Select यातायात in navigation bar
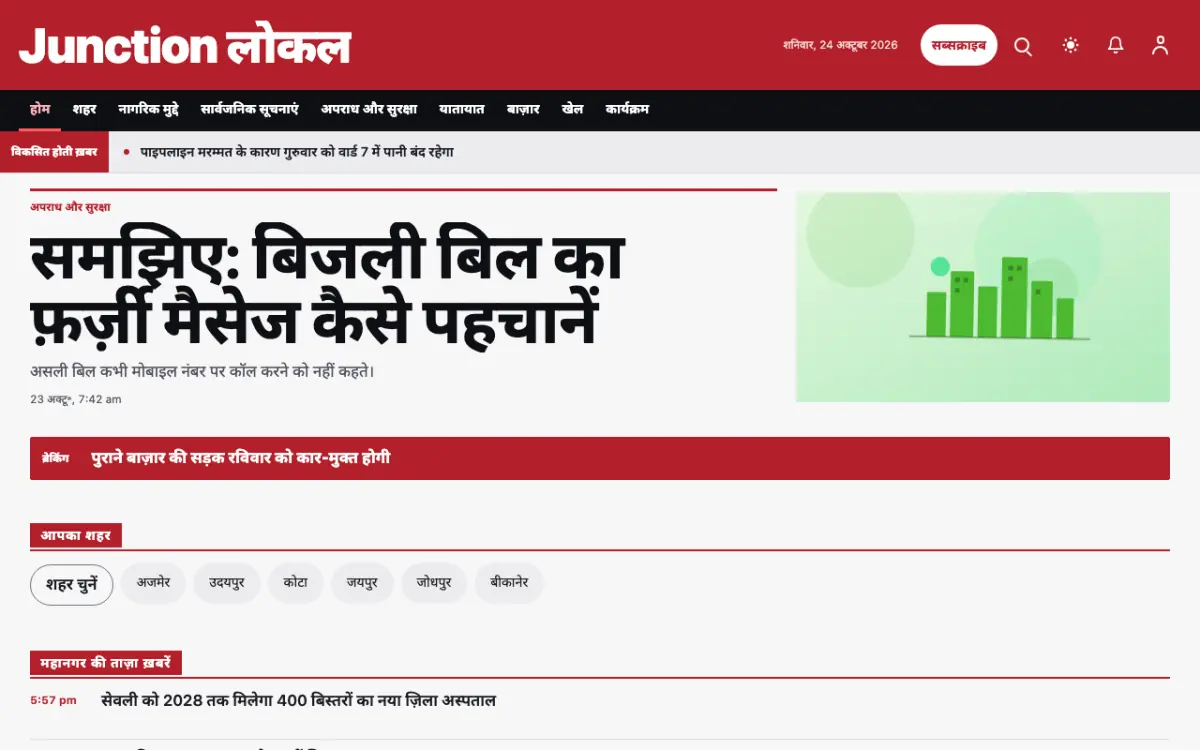Screen dimensions: 1200x750 tap(462, 109)
